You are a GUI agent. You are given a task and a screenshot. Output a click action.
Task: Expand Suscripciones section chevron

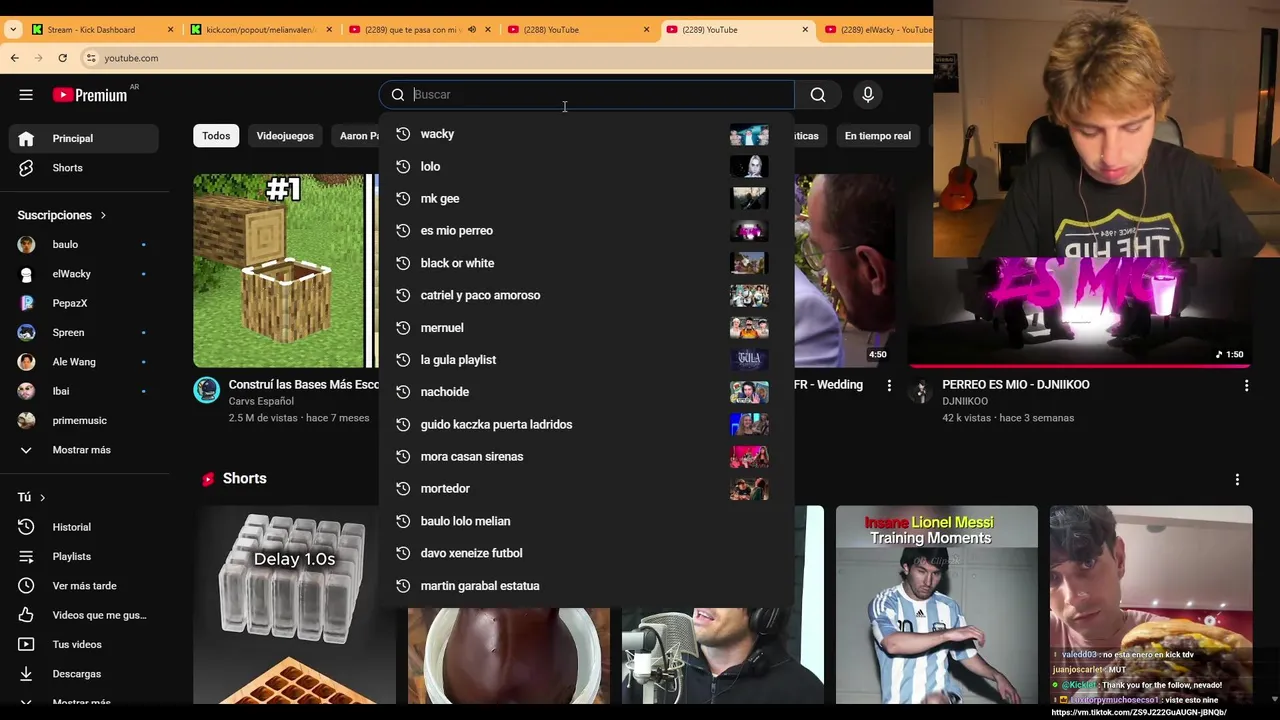click(102, 215)
